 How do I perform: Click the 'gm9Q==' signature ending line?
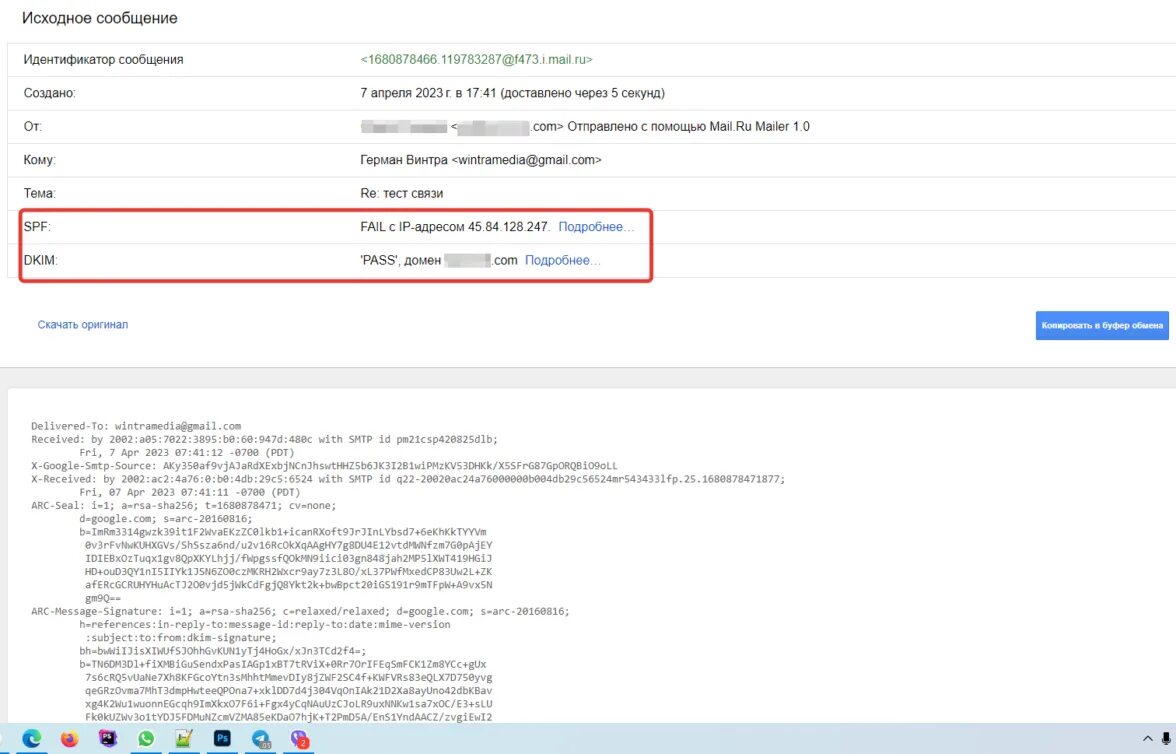(103, 598)
